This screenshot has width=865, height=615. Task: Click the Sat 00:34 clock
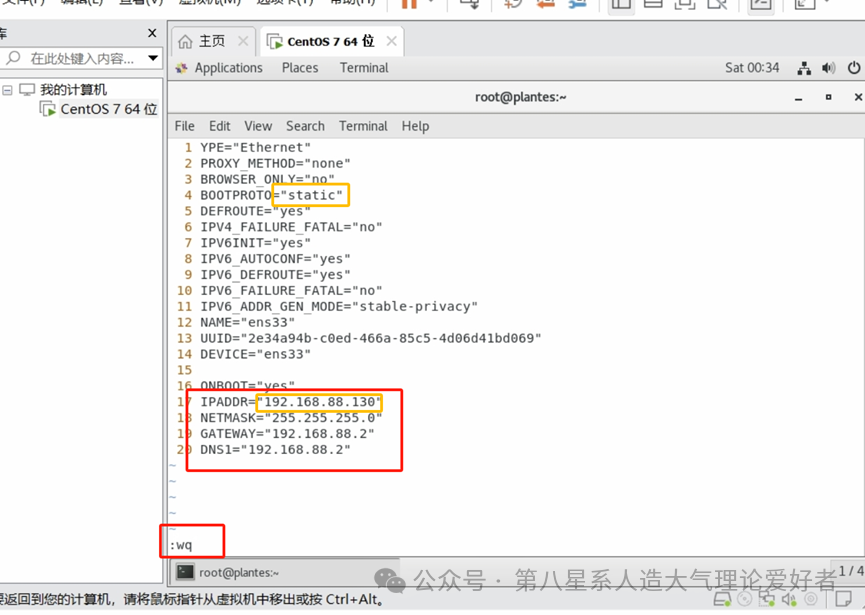(x=752, y=68)
